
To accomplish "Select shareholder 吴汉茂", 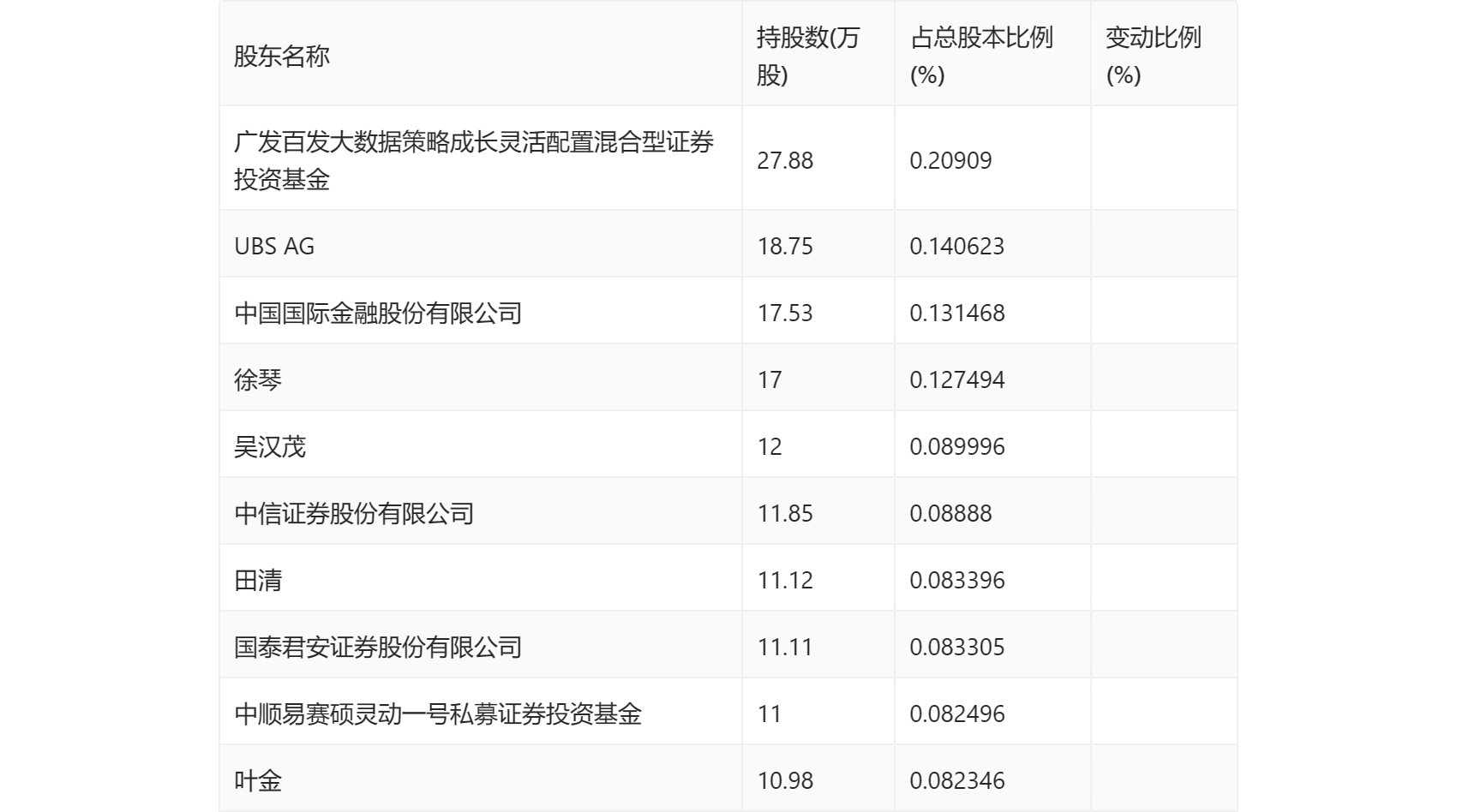I will (270, 446).
